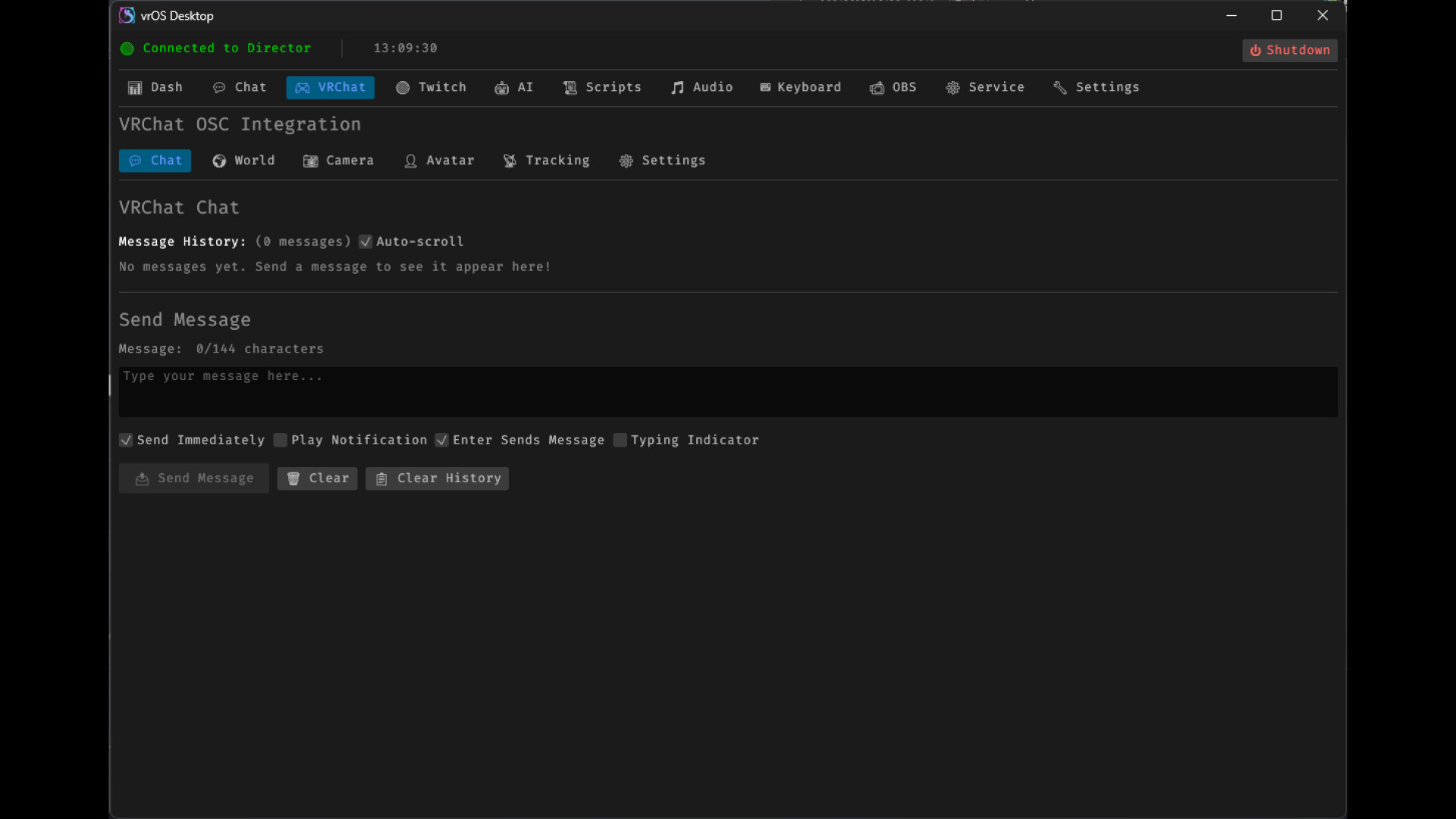Open the Keyboard tab icon

765,88
